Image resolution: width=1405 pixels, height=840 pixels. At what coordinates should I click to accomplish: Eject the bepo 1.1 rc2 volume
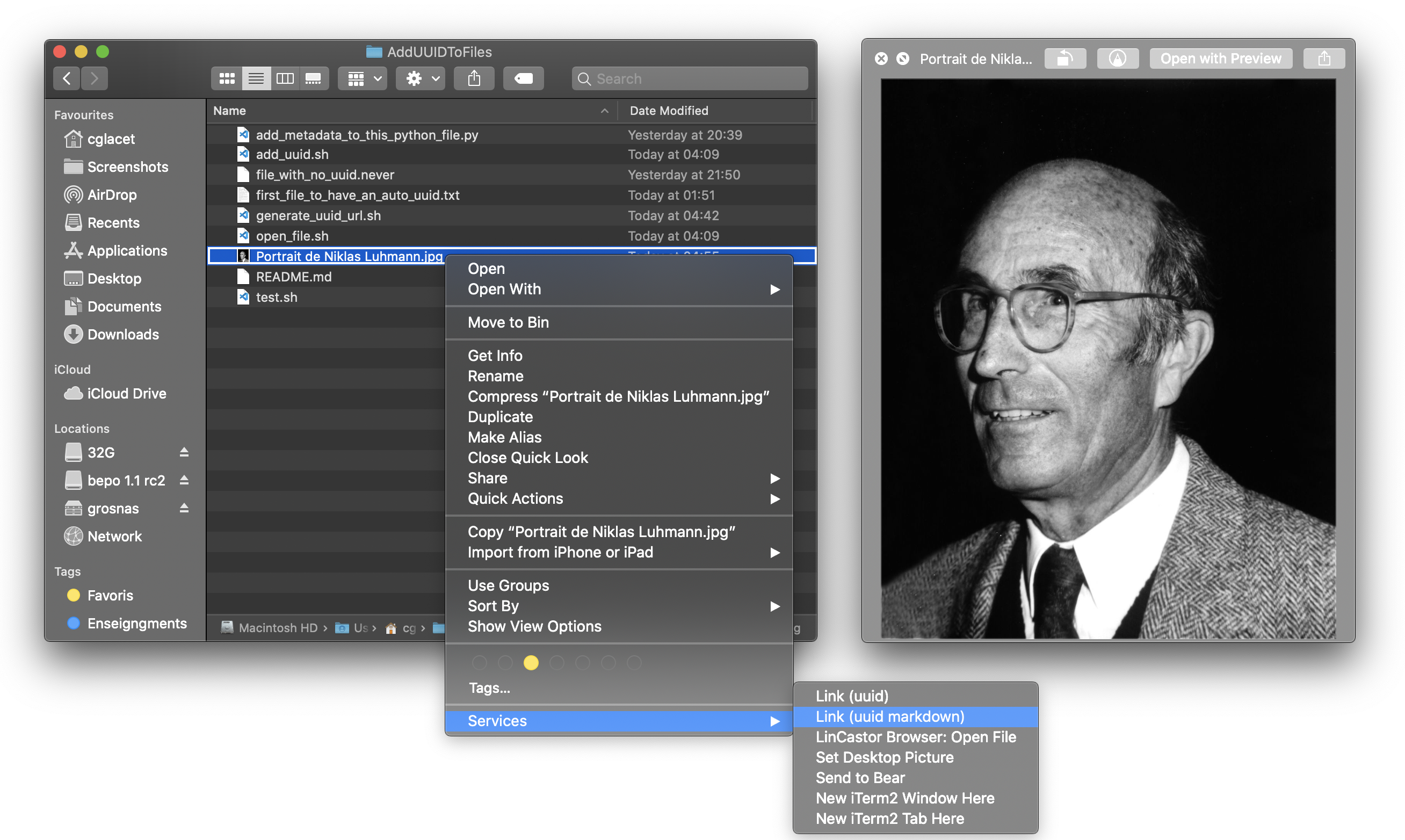pos(184,480)
